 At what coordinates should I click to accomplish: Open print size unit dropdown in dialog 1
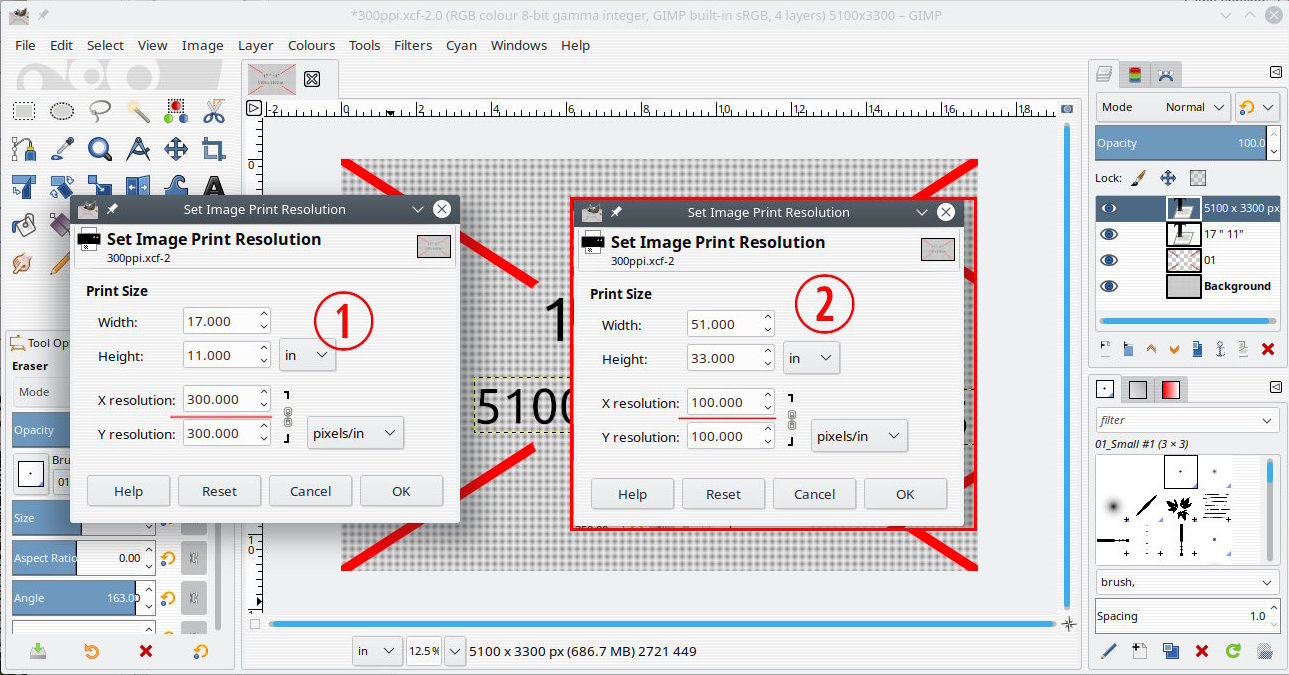[307, 355]
